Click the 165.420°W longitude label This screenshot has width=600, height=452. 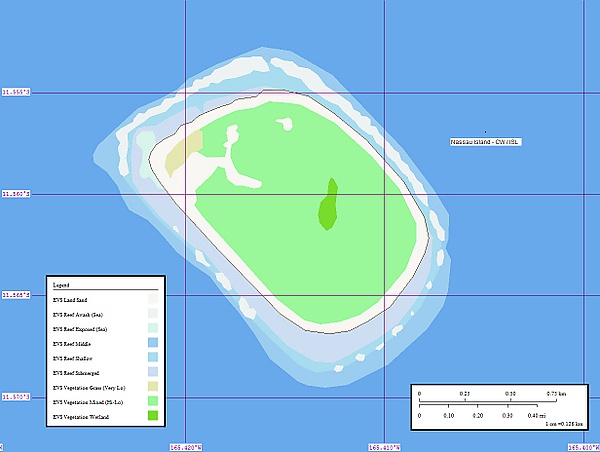(x=186, y=447)
